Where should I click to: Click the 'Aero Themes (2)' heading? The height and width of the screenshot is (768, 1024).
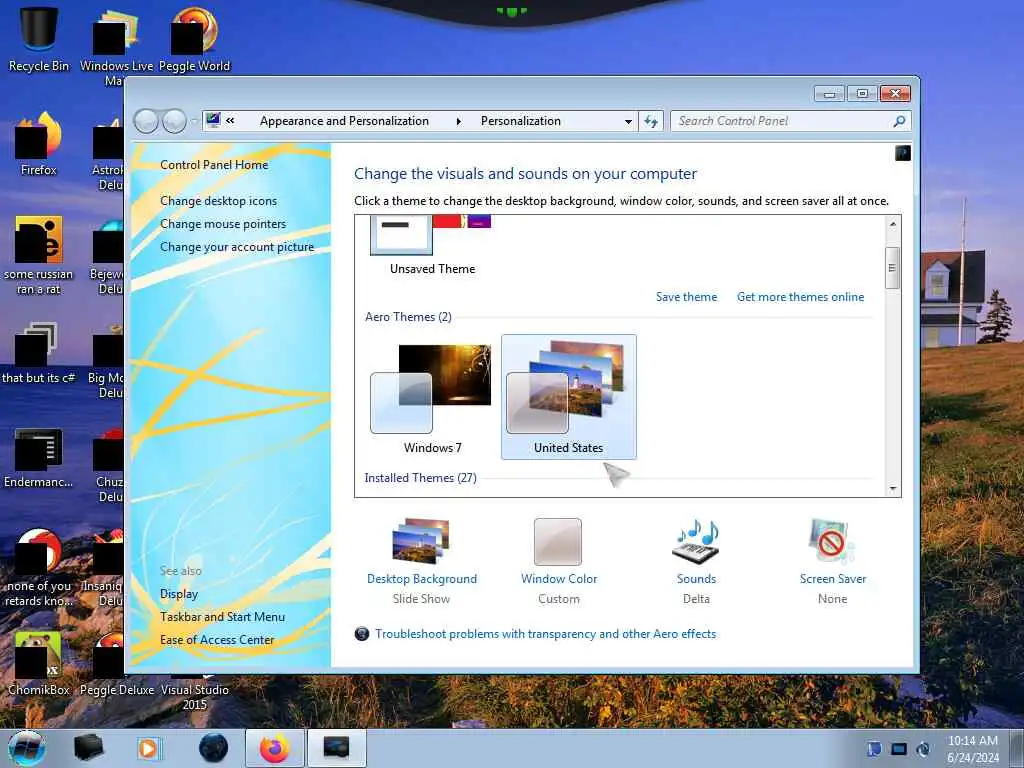408,317
